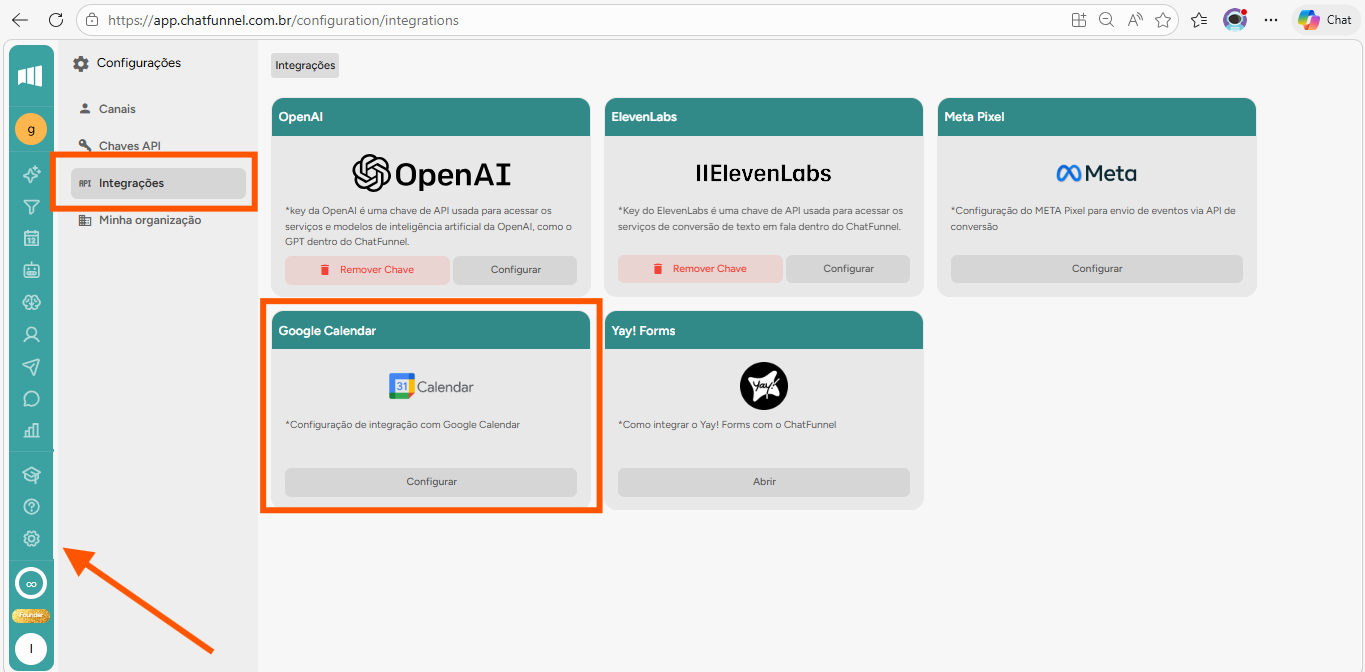This screenshot has width=1365, height=672.
Task: Open the contacts person icon in sidebar
Action: point(31,334)
